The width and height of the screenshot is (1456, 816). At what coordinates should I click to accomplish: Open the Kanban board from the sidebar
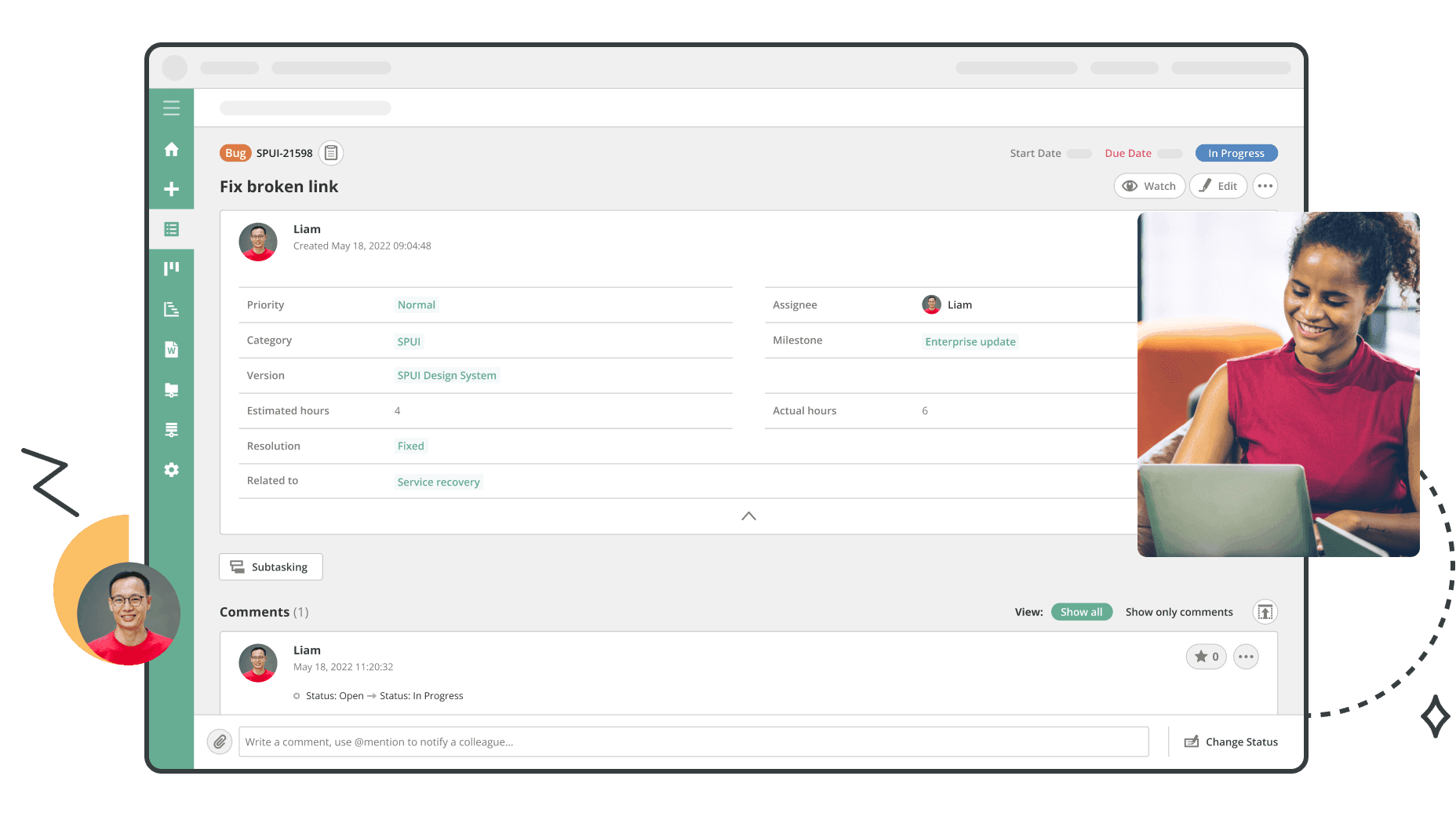[x=171, y=268]
